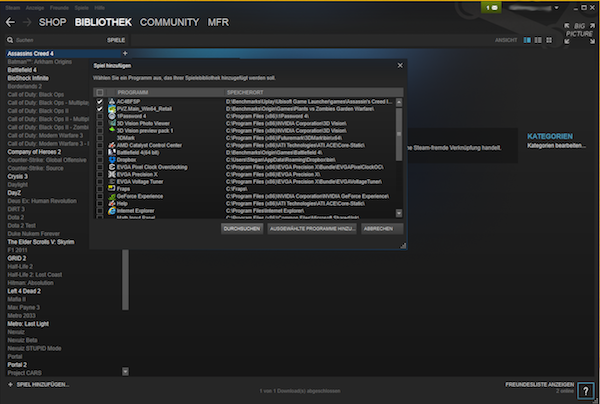Click the DURCHSUCHEN button
The image size is (600, 404).
tap(242, 229)
